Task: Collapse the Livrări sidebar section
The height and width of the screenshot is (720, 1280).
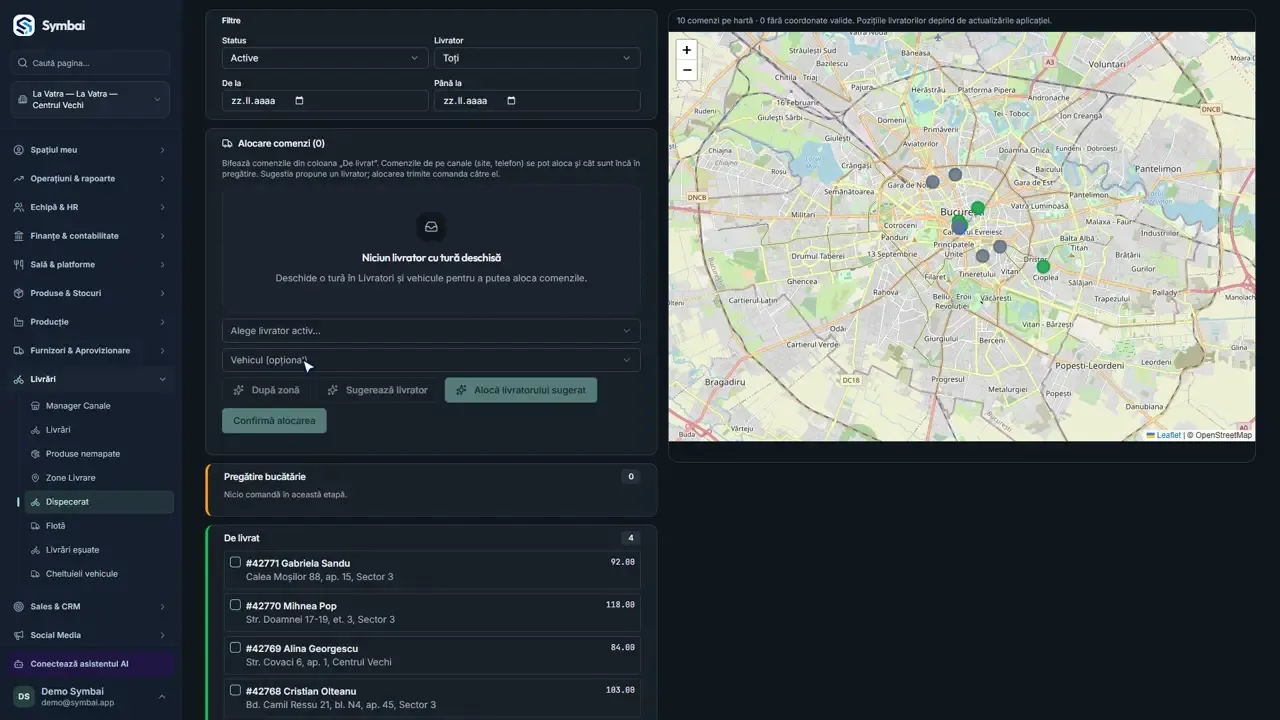Action: pyautogui.click(x=91, y=380)
